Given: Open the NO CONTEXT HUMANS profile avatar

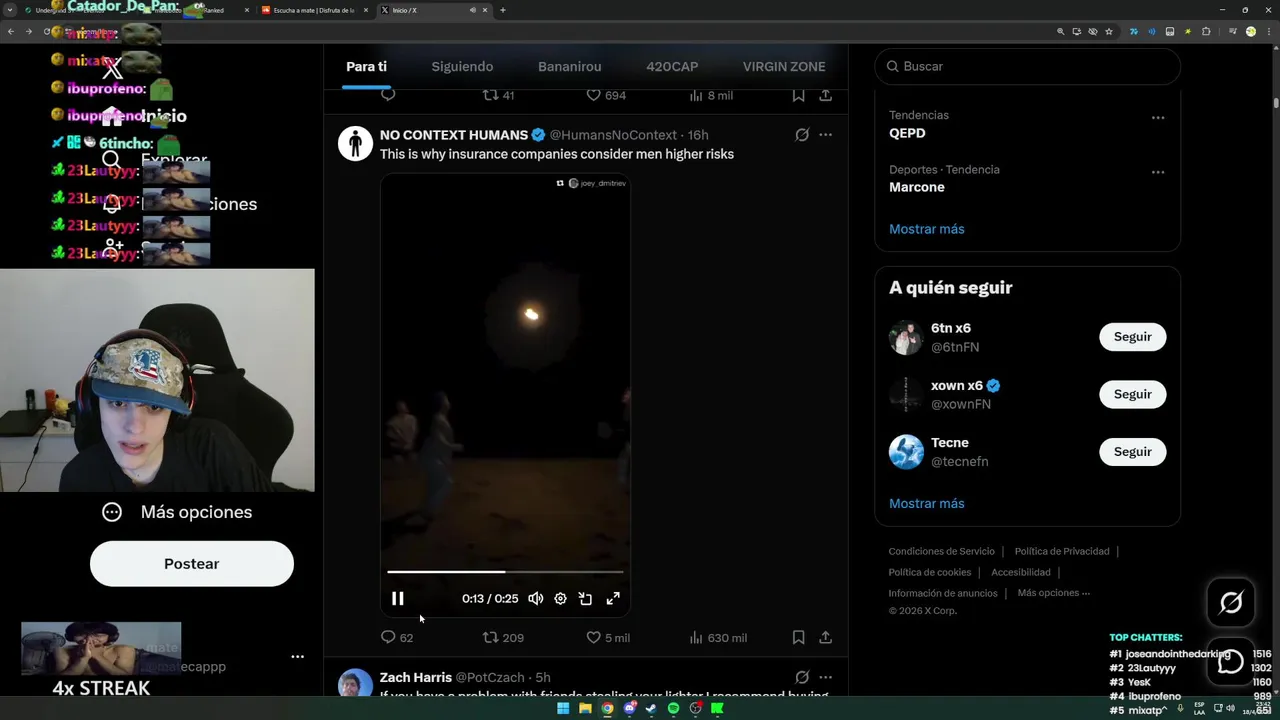Looking at the screenshot, I should tap(355, 144).
